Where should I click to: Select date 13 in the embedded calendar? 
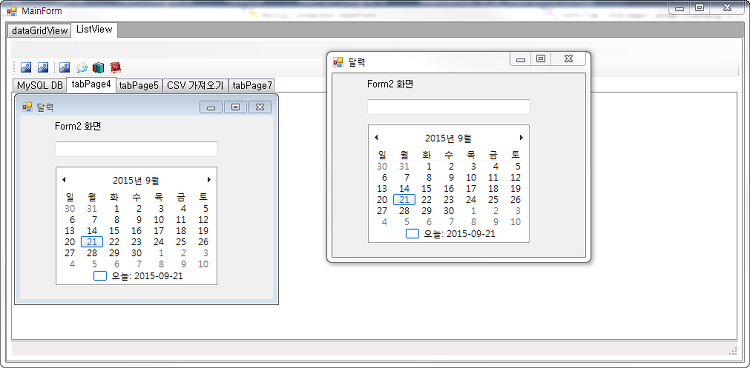click(70, 231)
